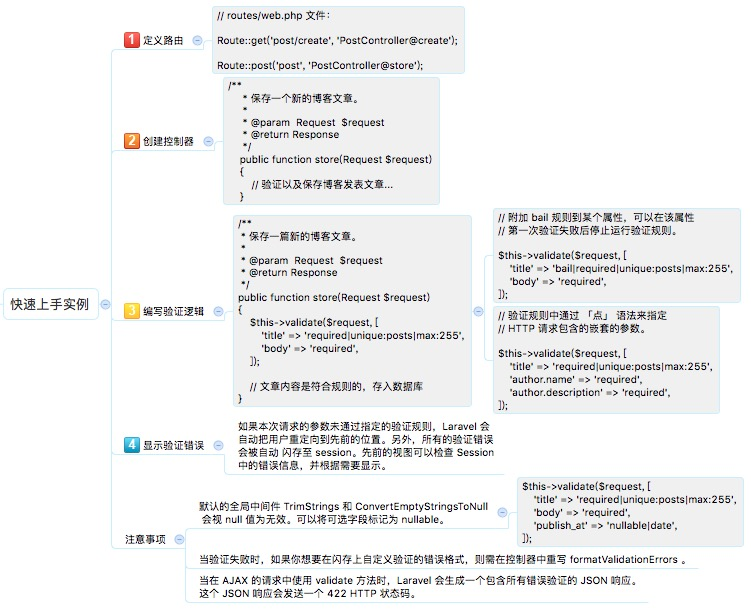Select the author.name dot syntax code note
The image size is (751, 609).
pyautogui.click(x=606, y=360)
